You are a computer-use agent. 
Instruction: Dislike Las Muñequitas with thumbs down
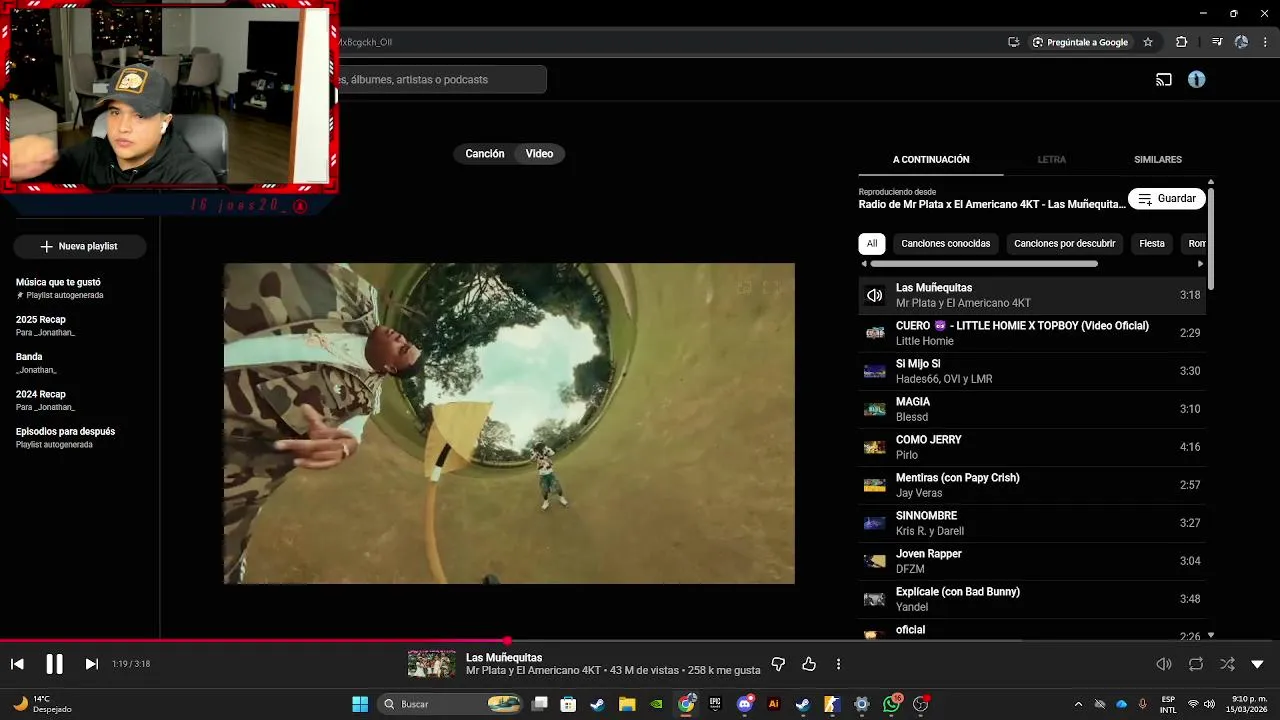[778, 664]
